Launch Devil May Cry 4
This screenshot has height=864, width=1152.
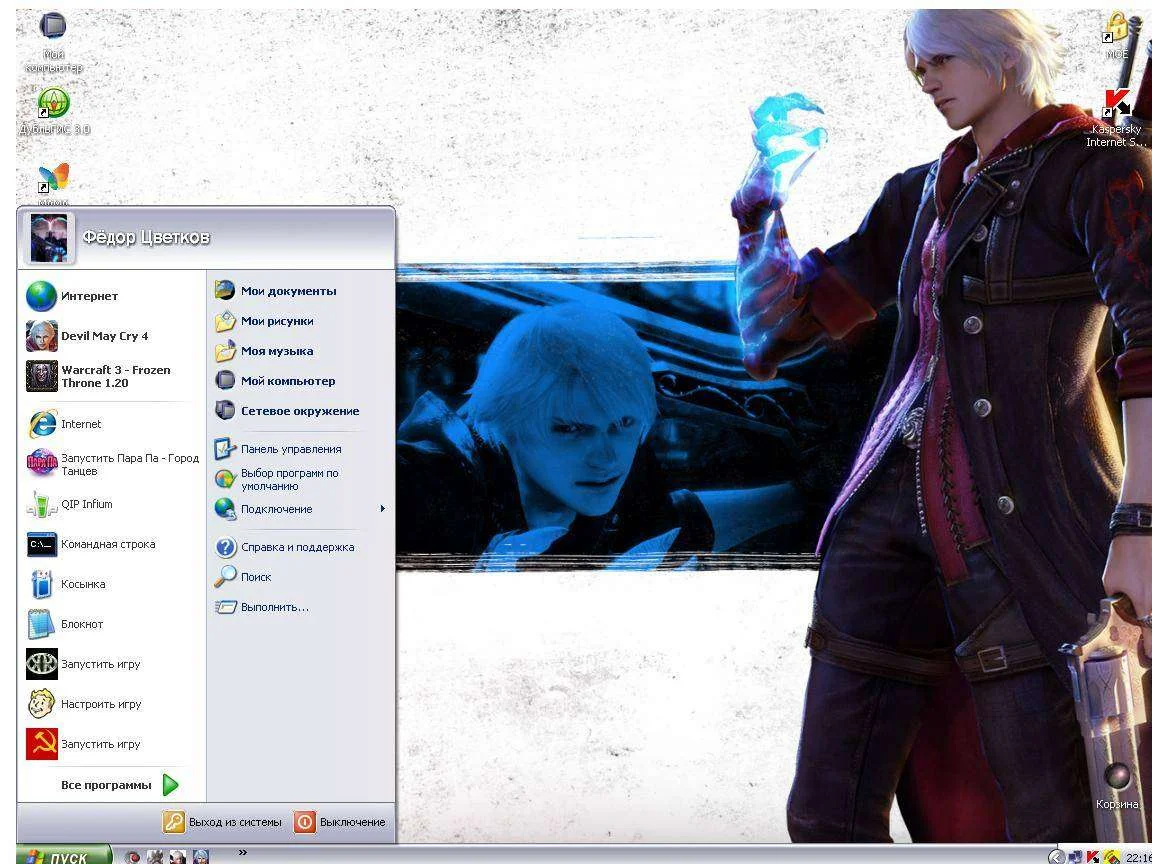pos(112,336)
